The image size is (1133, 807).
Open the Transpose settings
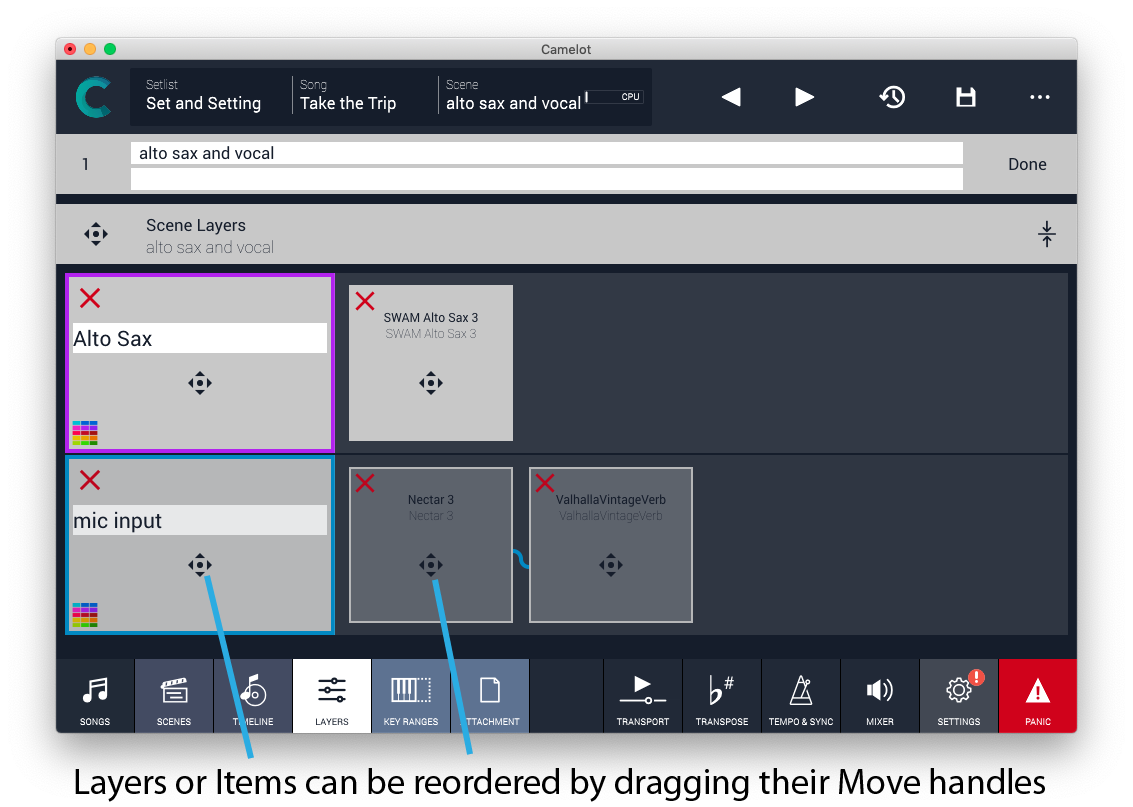point(722,696)
